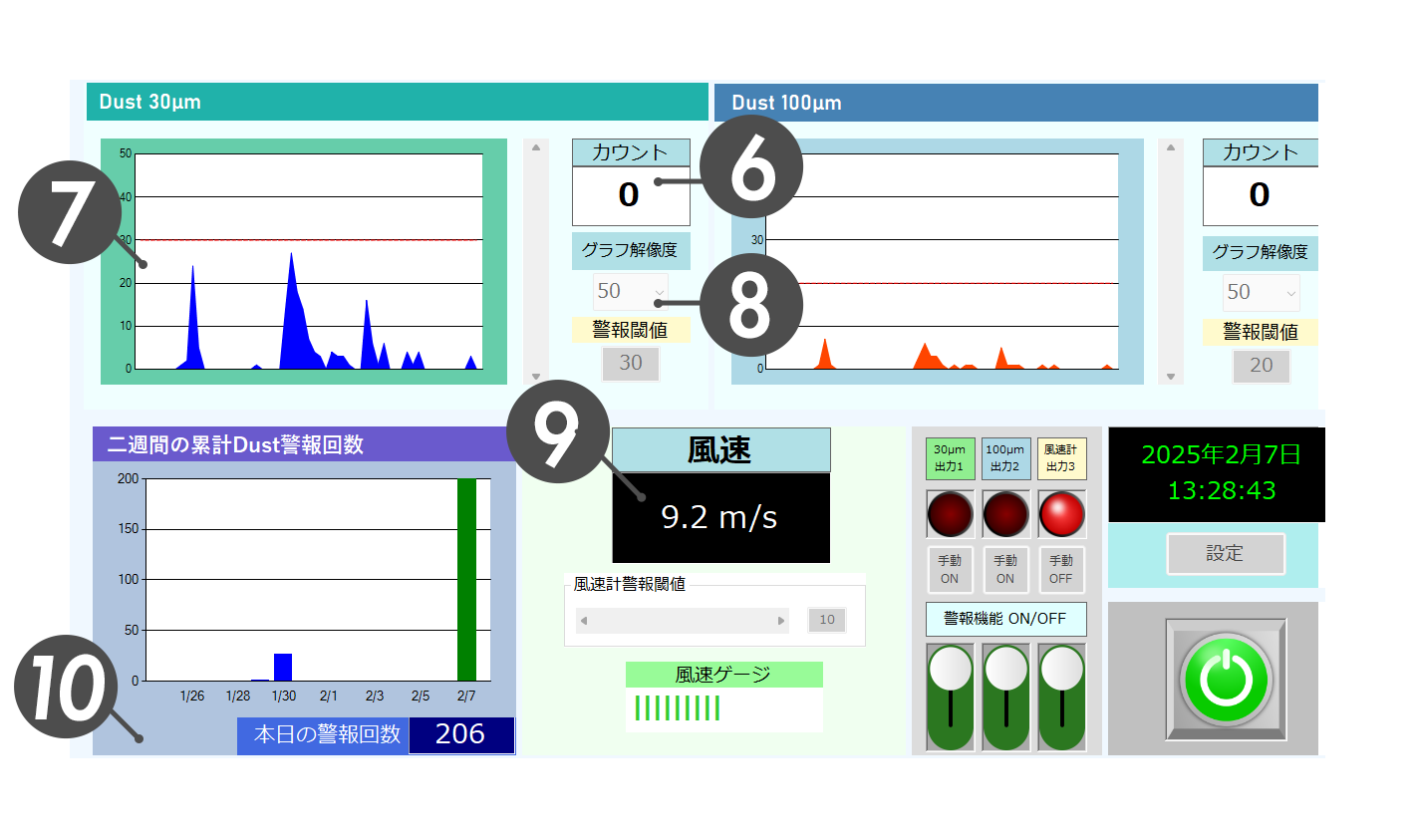Click the 風速計警報閾値 slider track

(683, 621)
